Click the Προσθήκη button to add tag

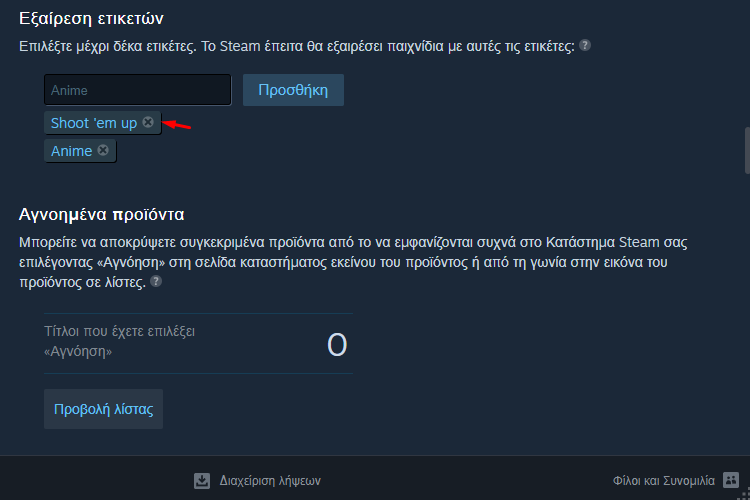click(293, 90)
